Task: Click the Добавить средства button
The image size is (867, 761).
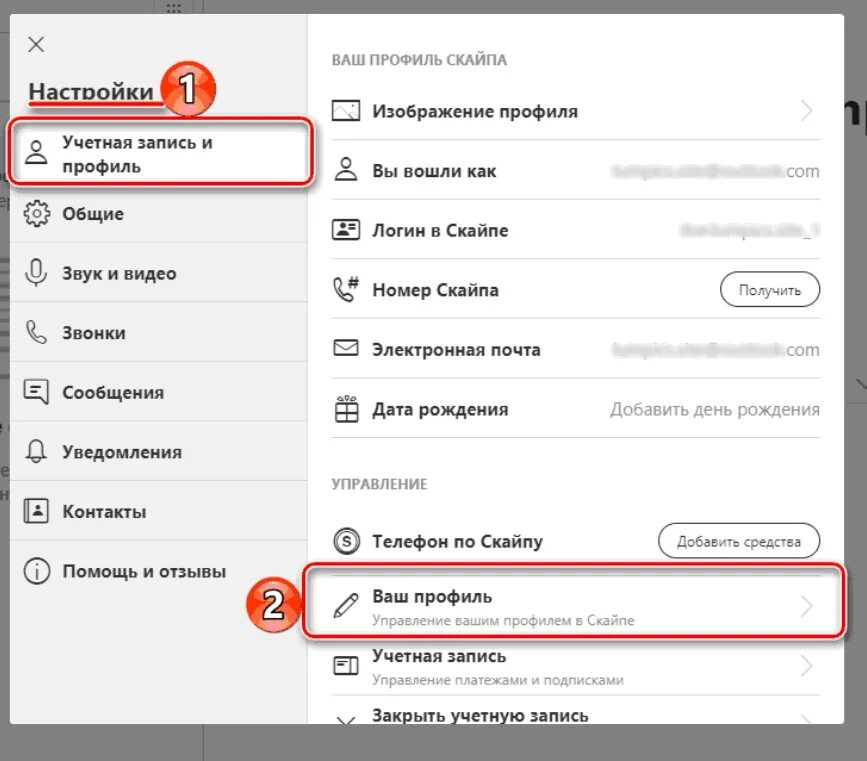Action: point(739,541)
